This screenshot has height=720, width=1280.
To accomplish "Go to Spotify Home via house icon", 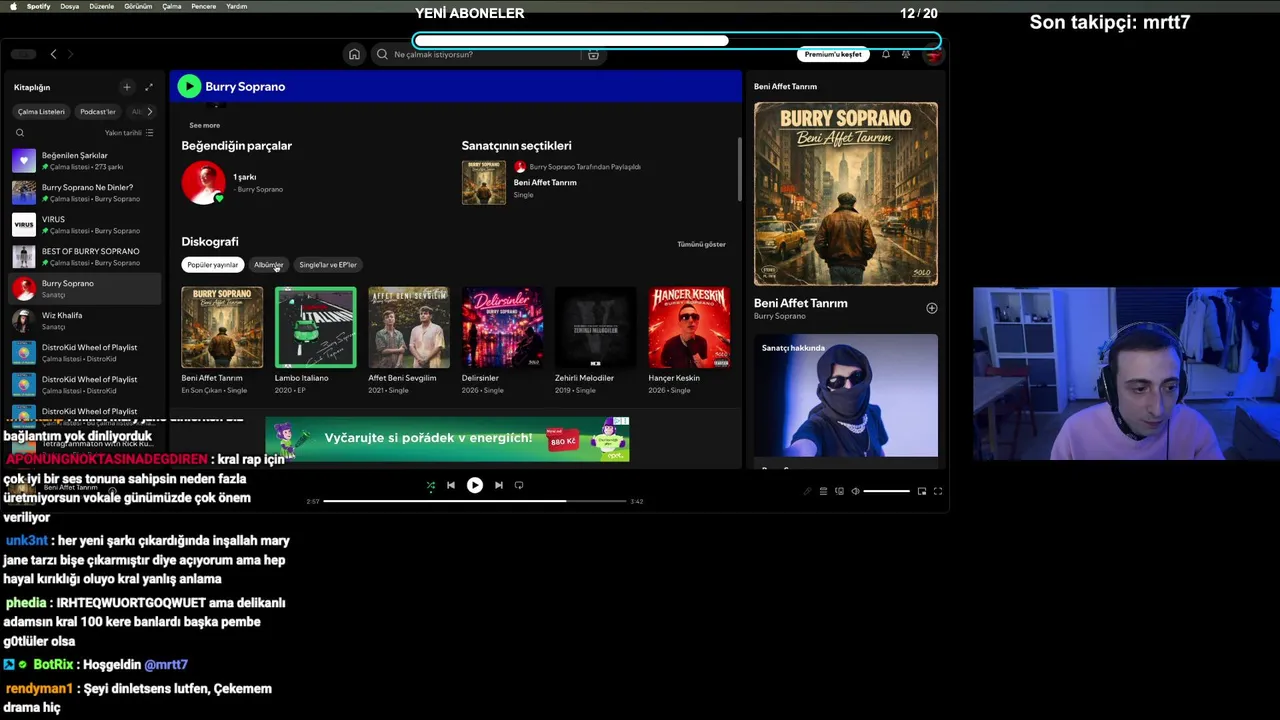I will [x=354, y=54].
